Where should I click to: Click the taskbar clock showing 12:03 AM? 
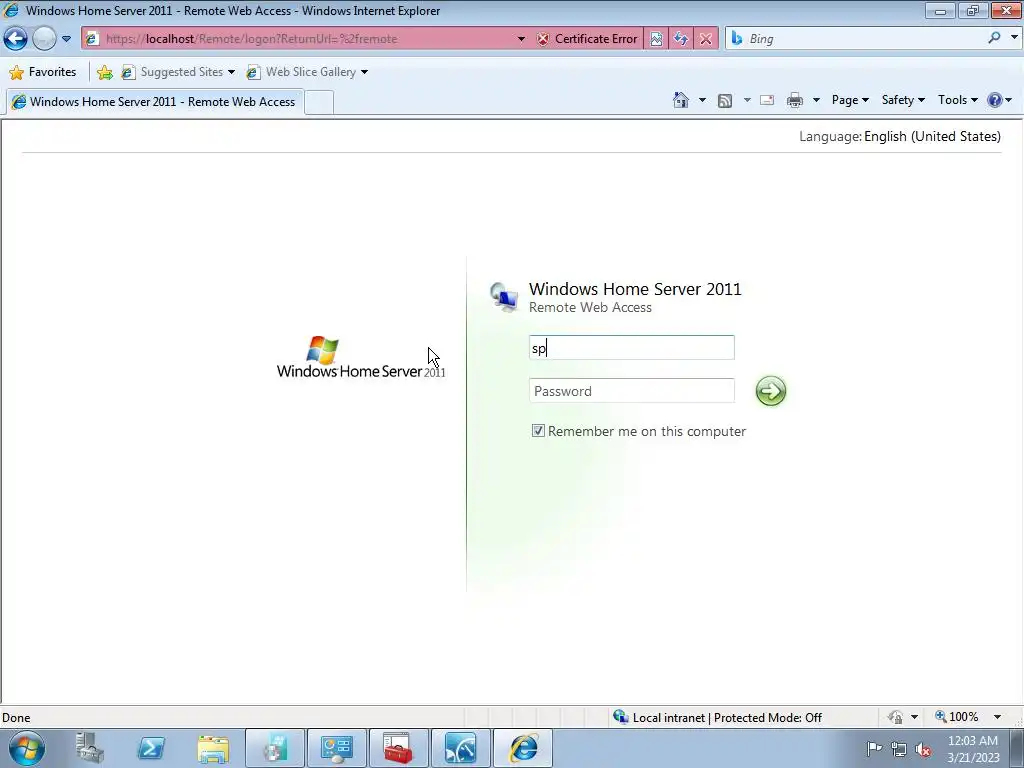point(973,749)
